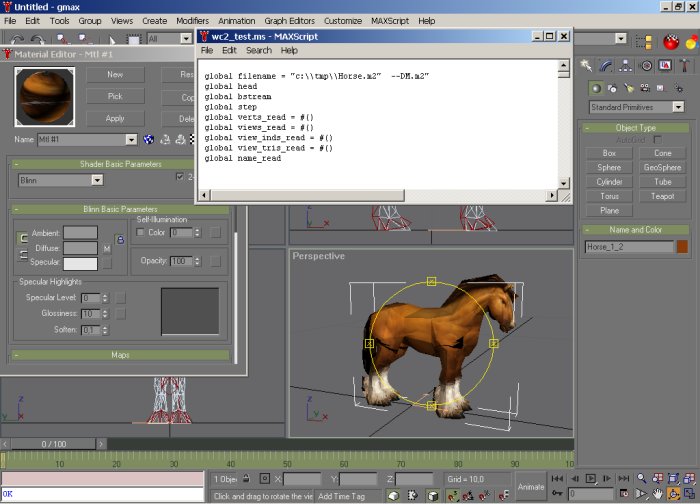Open the Mtl #1 material name dropdown
This screenshot has height=504, width=700.
click(x=131, y=140)
